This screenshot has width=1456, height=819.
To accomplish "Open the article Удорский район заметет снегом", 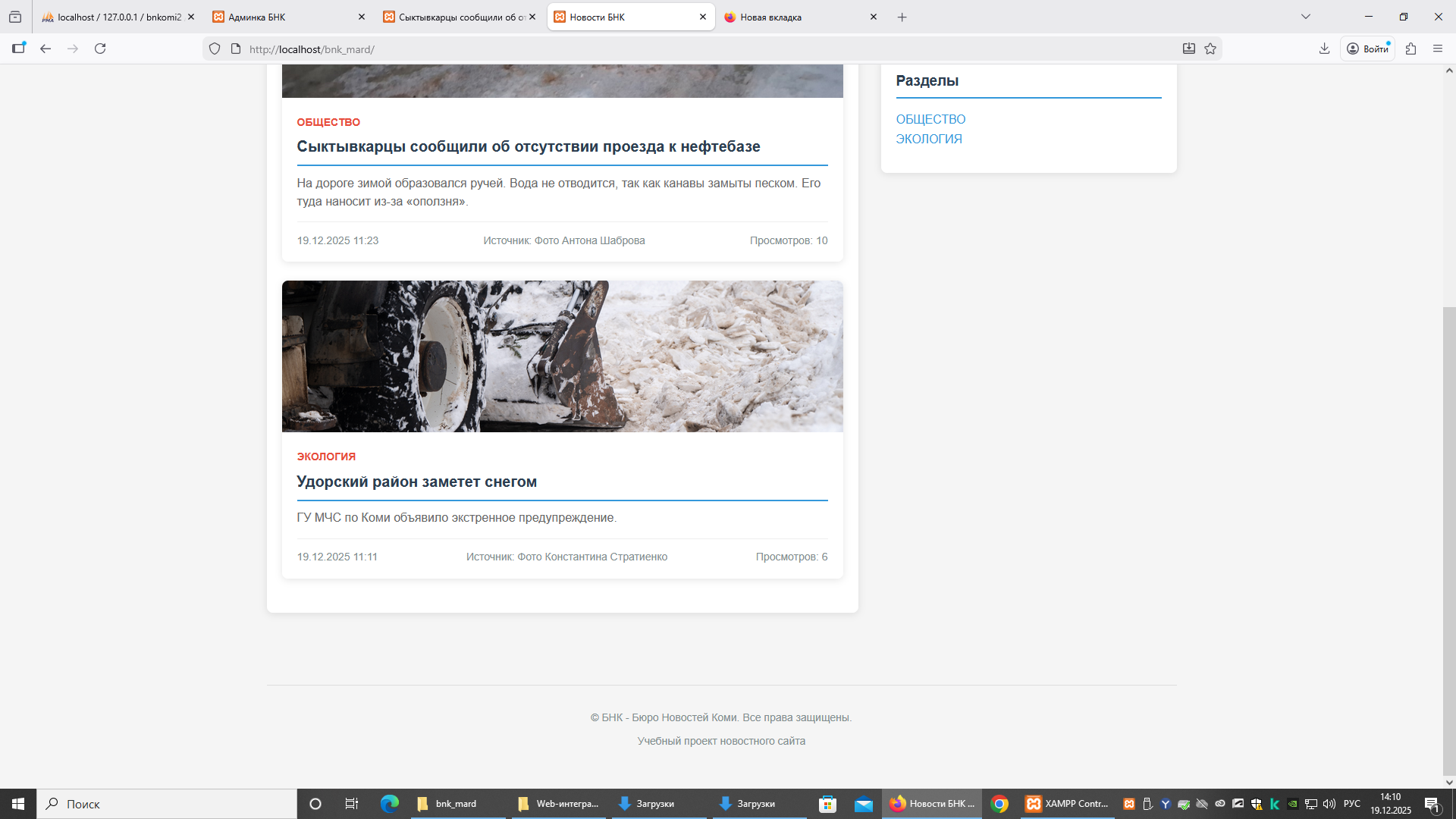I will tap(416, 482).
